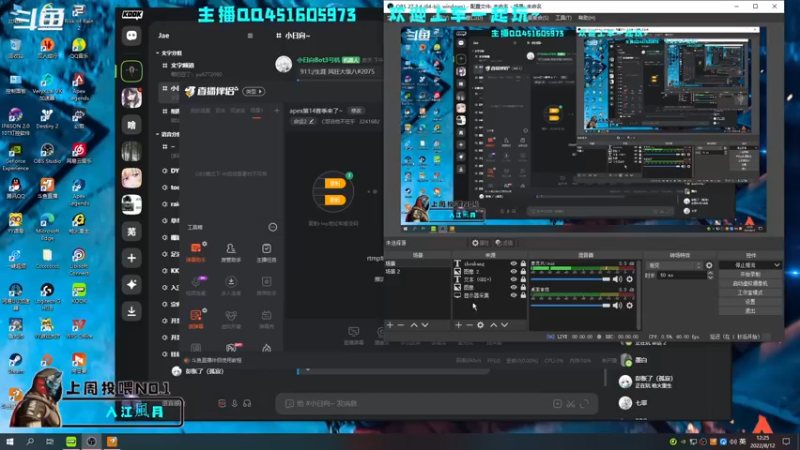The image size is (800, 450).
Task: Adjust 桌面音频 volume slider
Action: 570,305
